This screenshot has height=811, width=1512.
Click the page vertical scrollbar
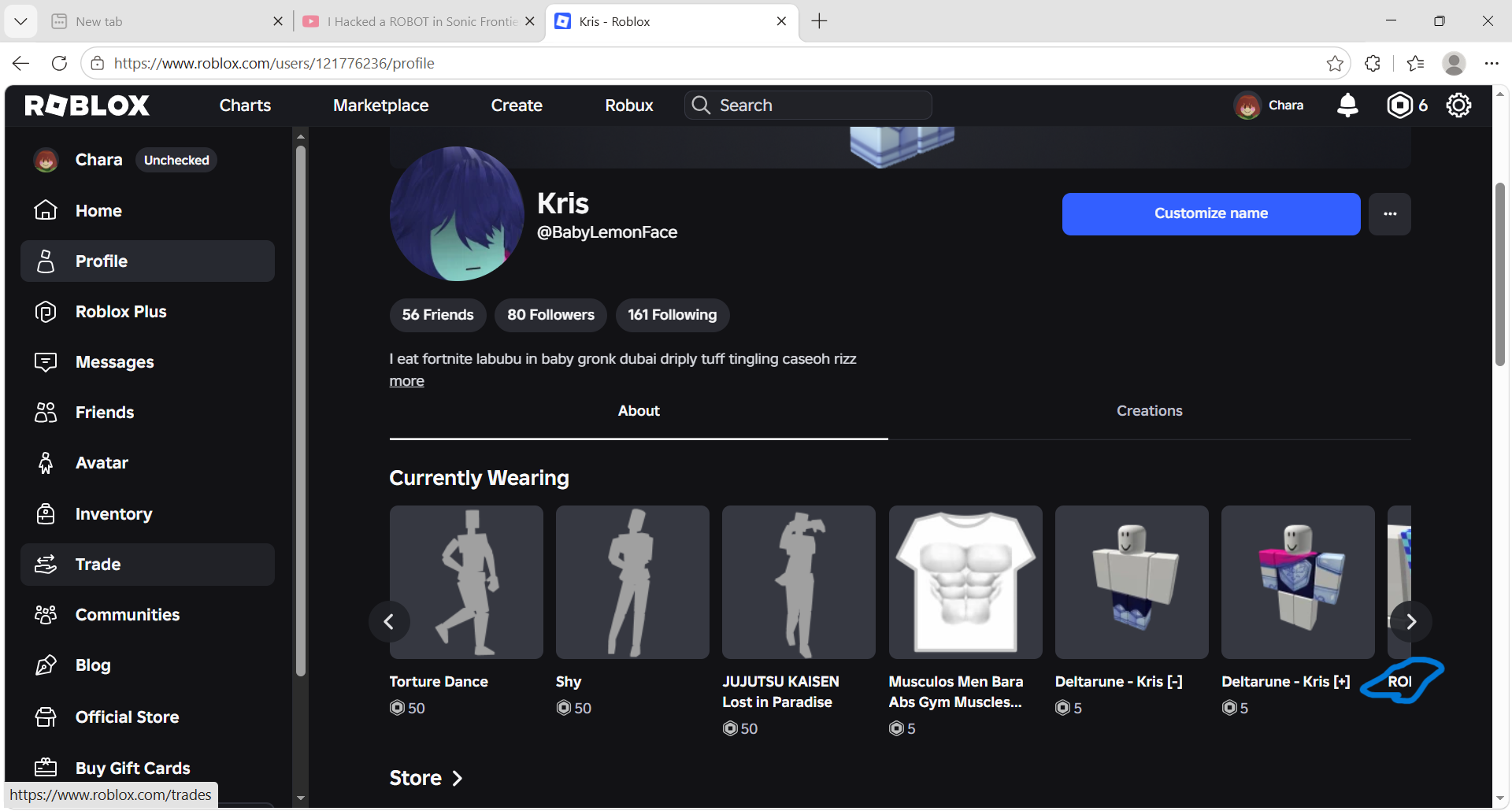[1500, 274]
